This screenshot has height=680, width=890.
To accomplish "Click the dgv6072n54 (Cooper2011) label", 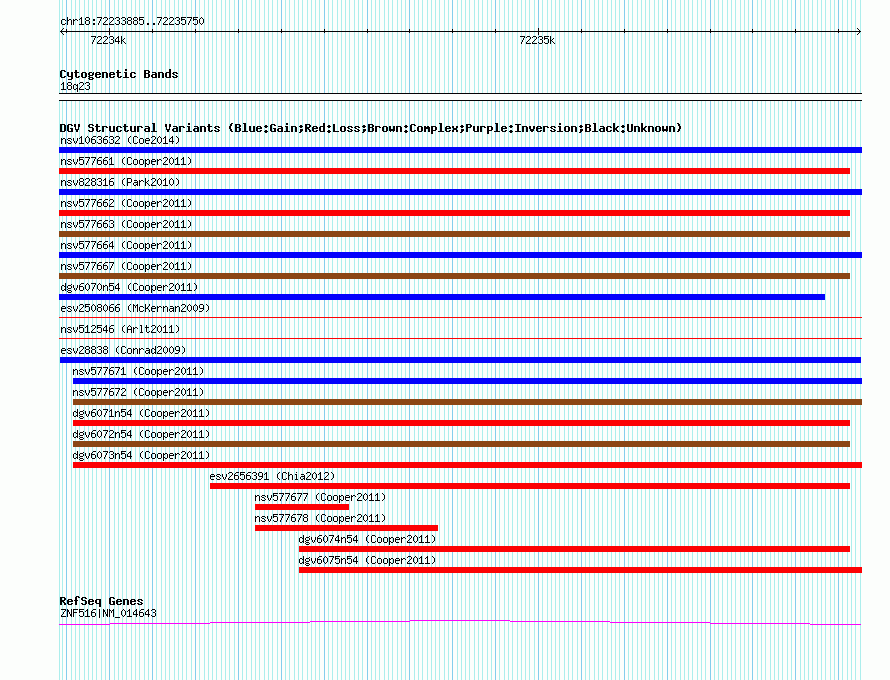I will click(141, 434).
